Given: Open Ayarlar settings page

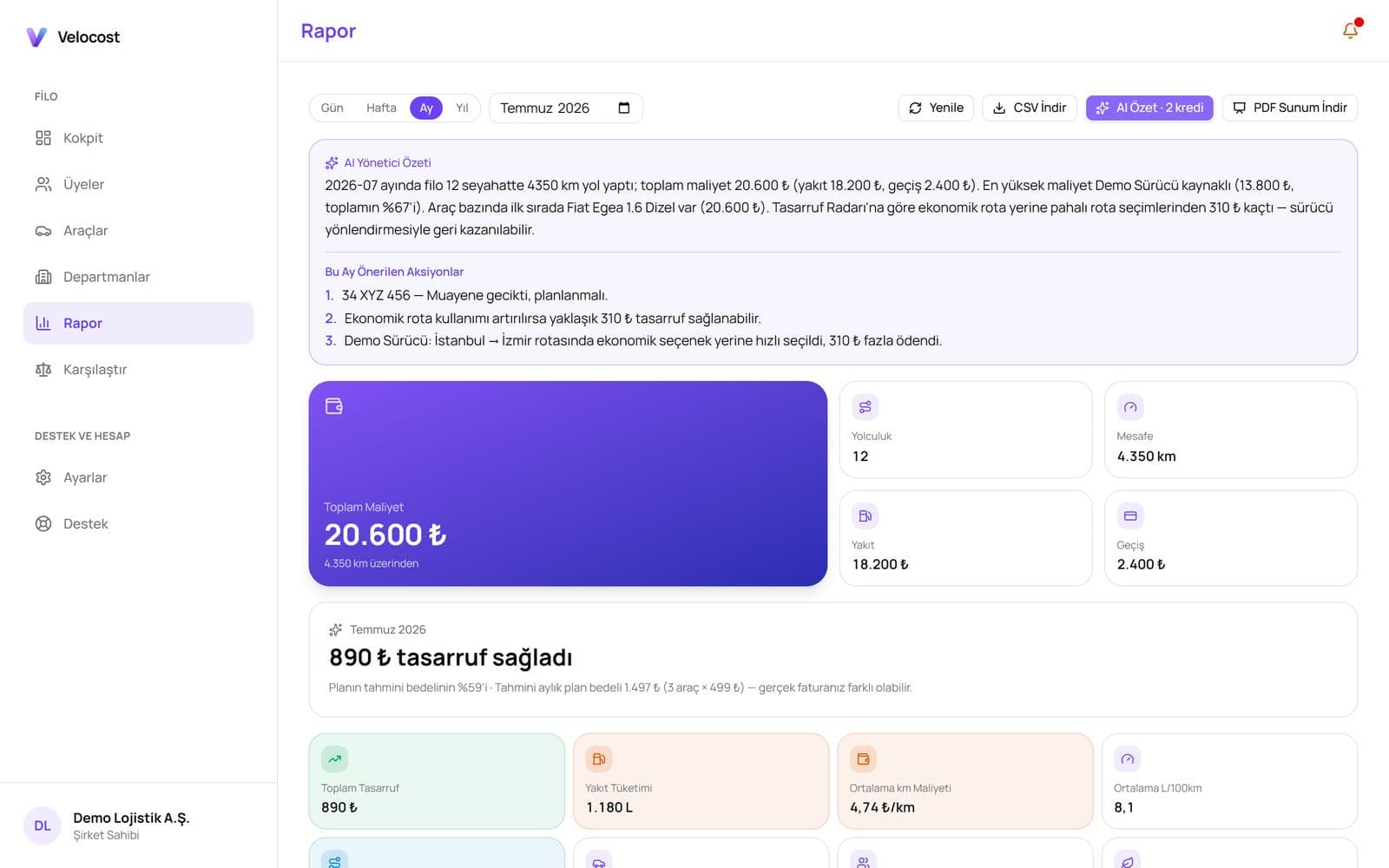Looking at the screenshot, I should click(x=138, y=477).
